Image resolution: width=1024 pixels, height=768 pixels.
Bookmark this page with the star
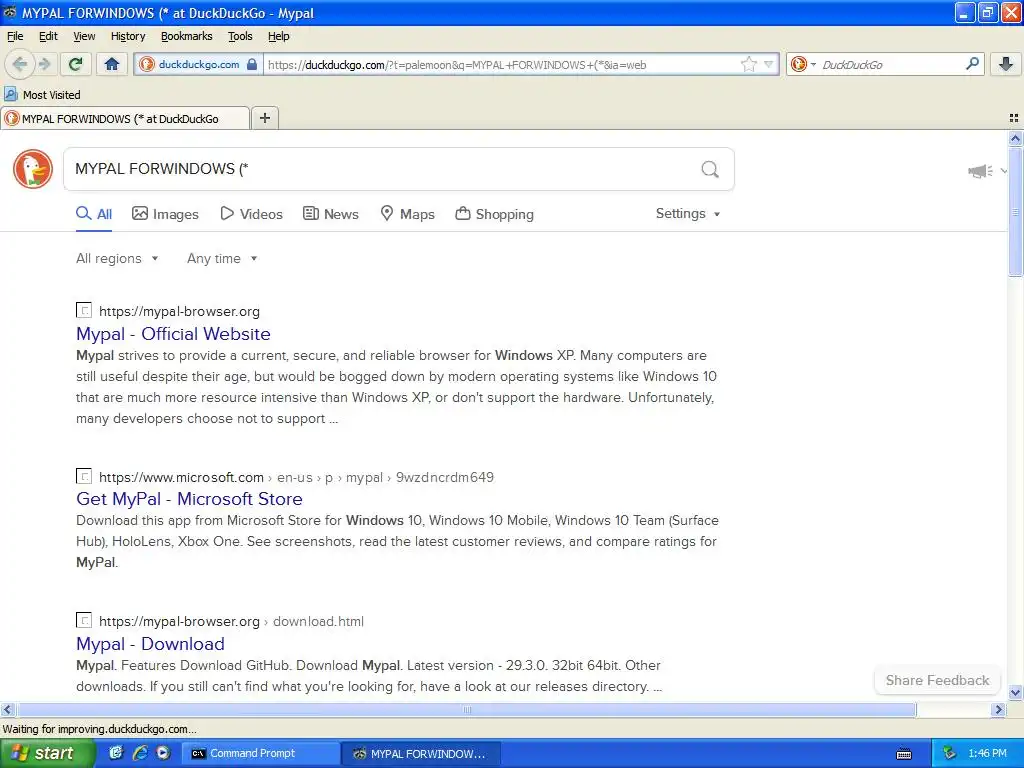click(748, 65)
